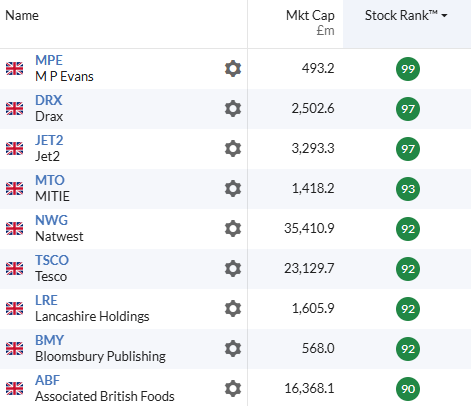Screen dimensions: 471x406
Task: Click the UK flag icon beside NWG
Action: tap(15, 229)
